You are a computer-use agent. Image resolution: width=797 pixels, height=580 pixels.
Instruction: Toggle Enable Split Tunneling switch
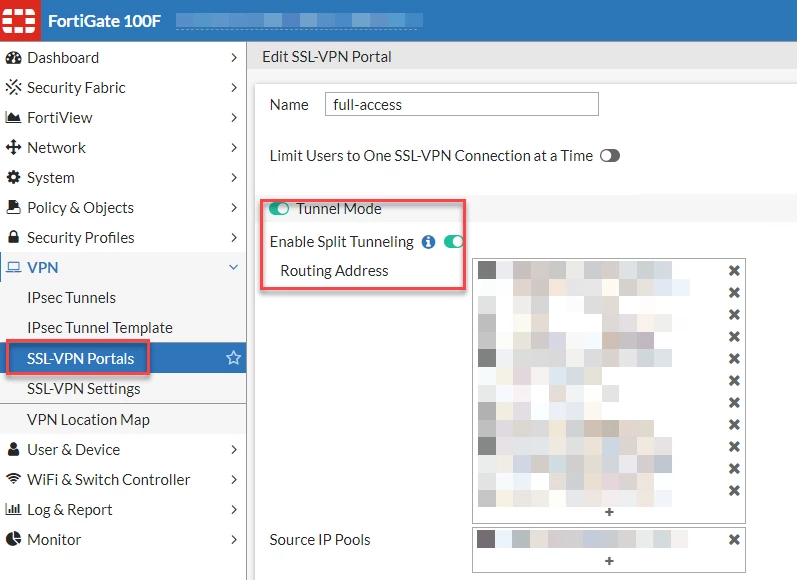tap(453, 241)
